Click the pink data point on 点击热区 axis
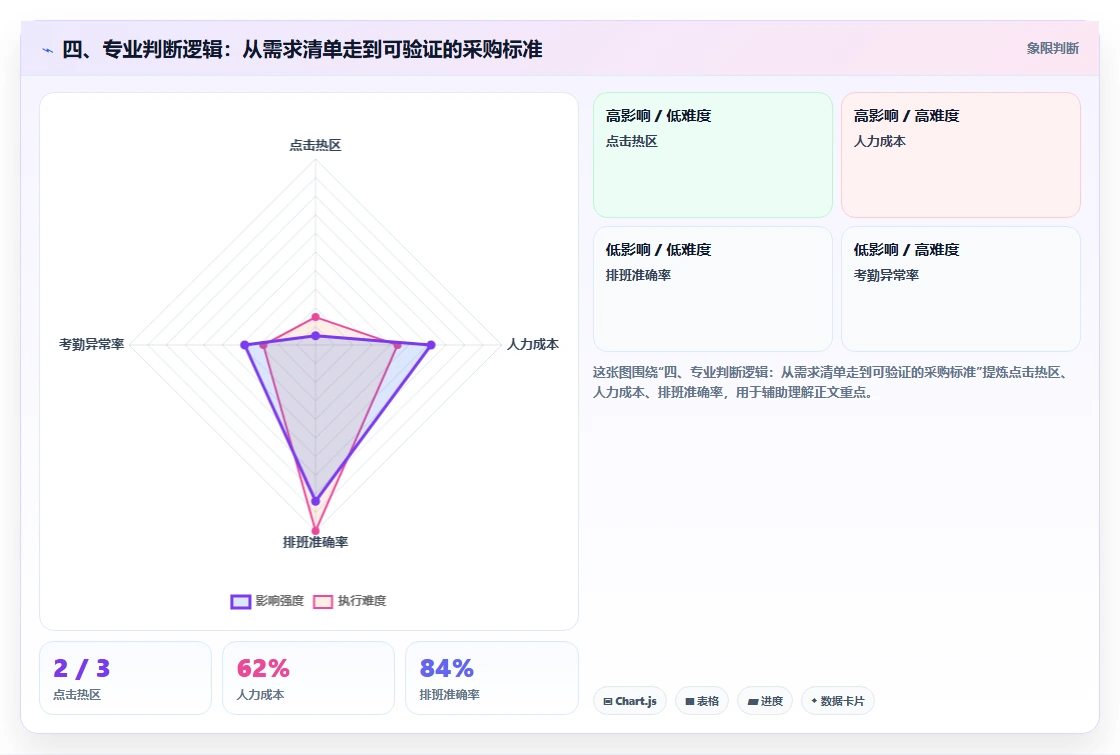This screenshot has width=1120, height=755. [315, 317]
